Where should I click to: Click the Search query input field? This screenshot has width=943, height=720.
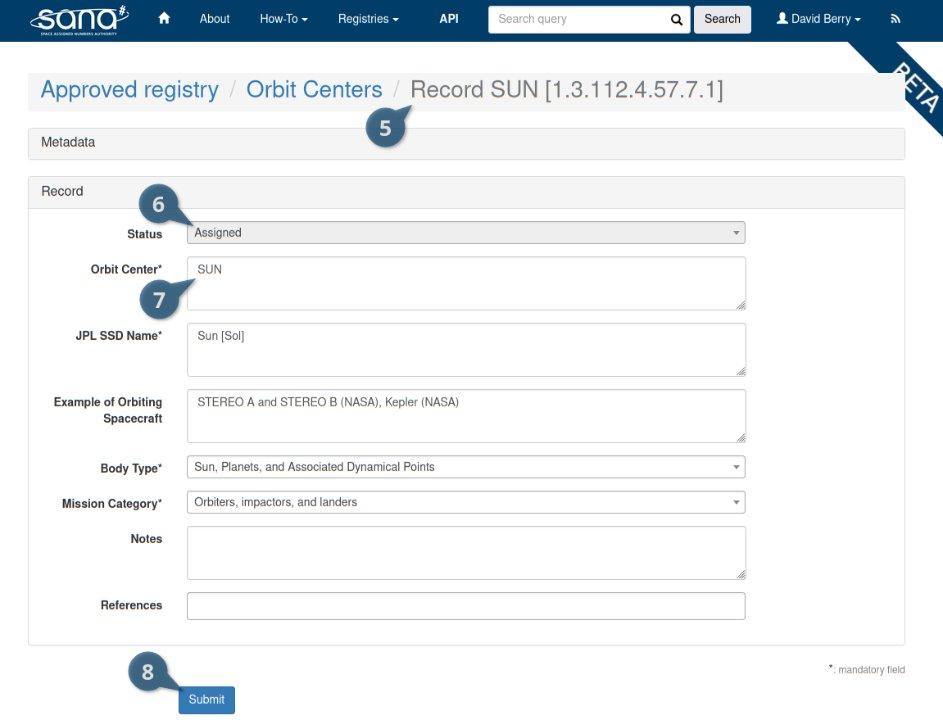[x=576, y=19]
